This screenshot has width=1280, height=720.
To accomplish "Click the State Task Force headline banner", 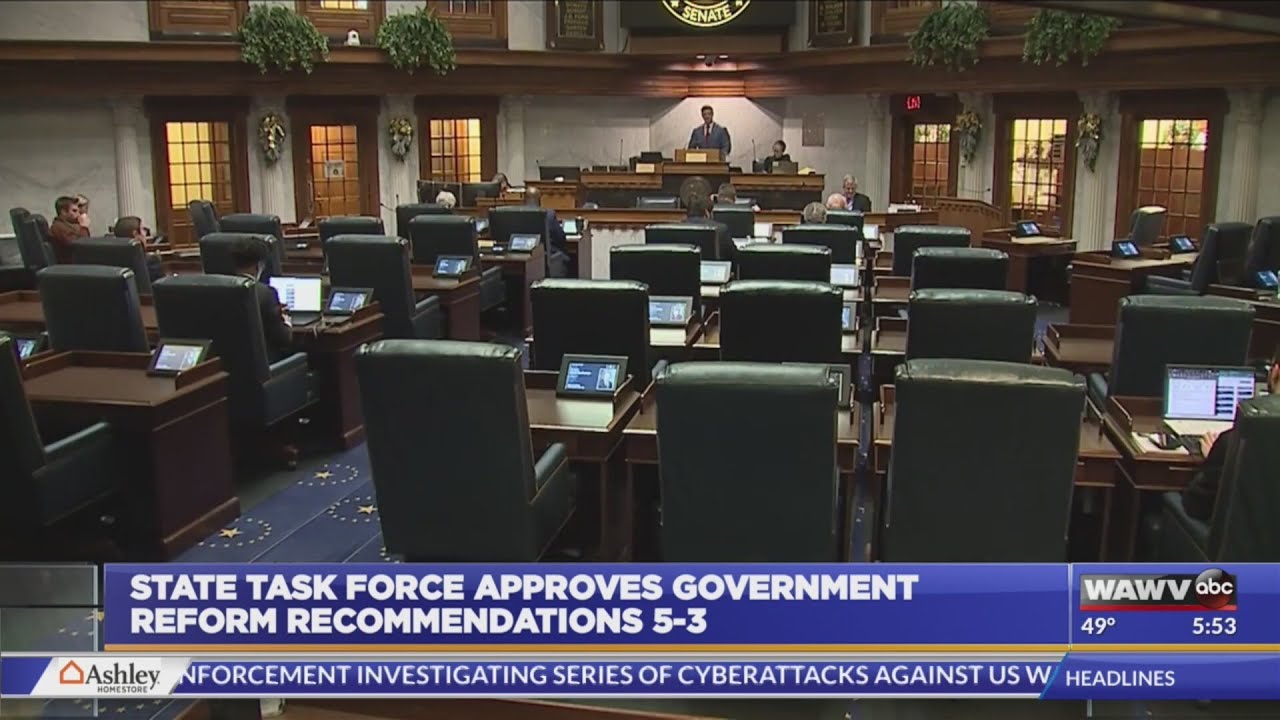I will 586,605.
